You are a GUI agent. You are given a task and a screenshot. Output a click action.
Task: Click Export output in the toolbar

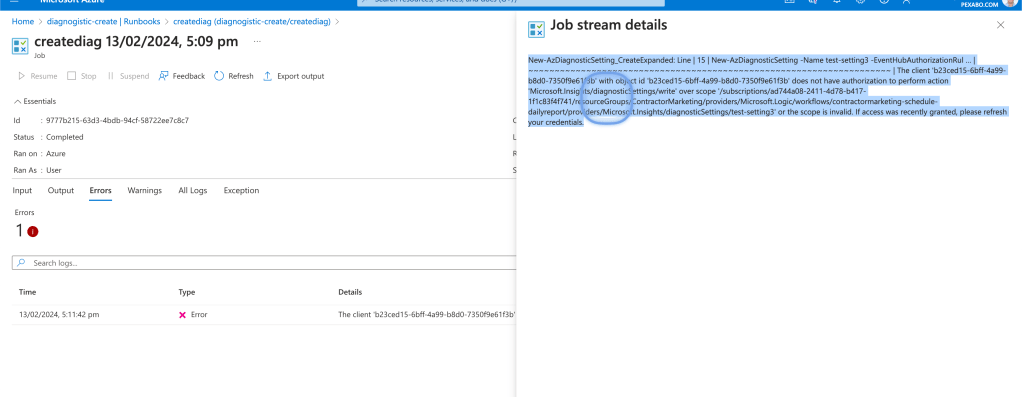(x=293, y=76)
